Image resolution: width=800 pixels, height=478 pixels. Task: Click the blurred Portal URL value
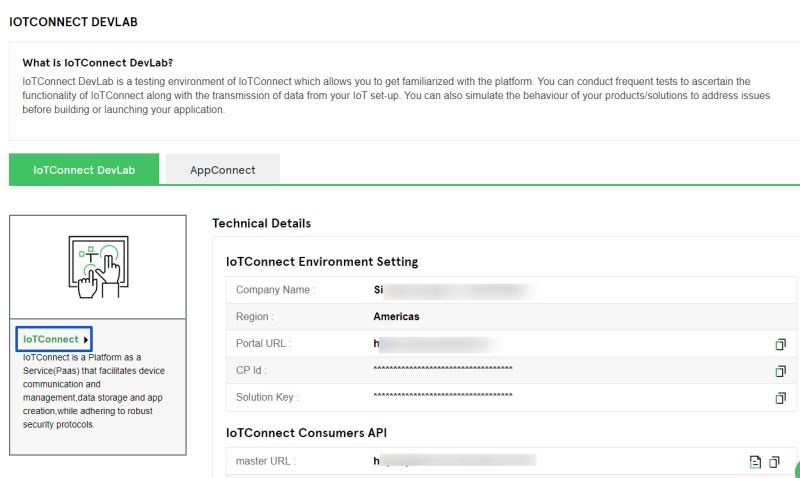(x=436, y=343)
